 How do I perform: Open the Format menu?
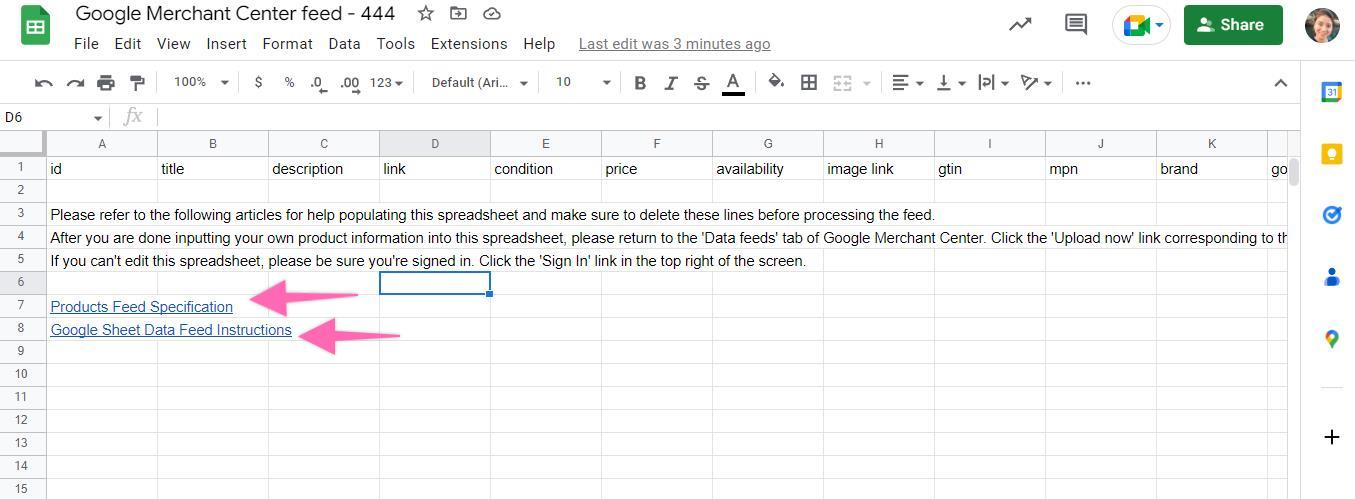tap(287, 44)
